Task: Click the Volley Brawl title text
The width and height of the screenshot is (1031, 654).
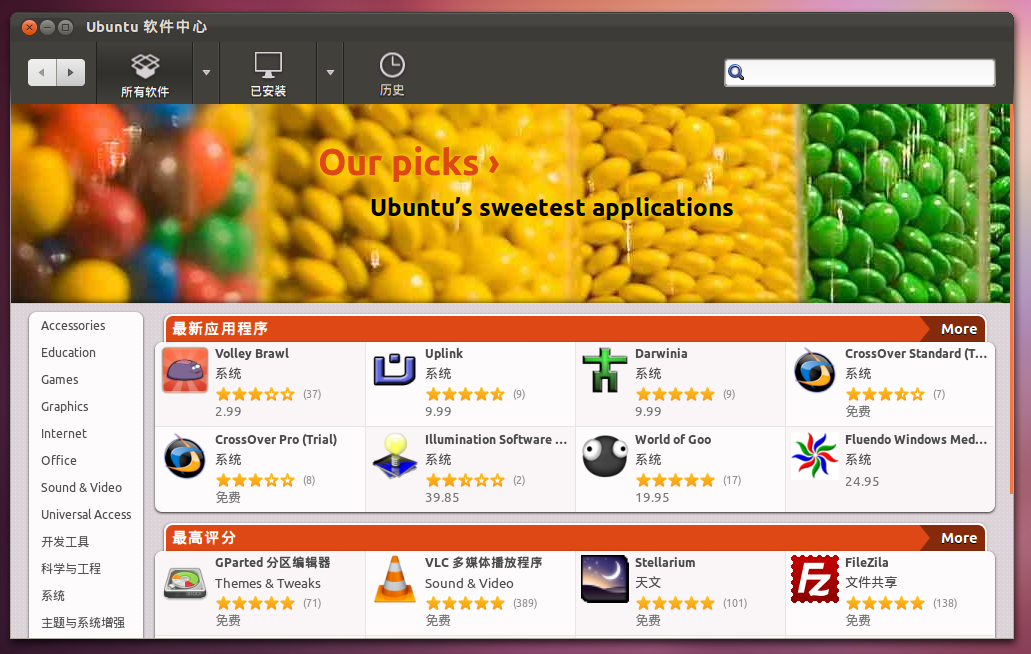Action: pyautogui.click(x=252, y=354)
